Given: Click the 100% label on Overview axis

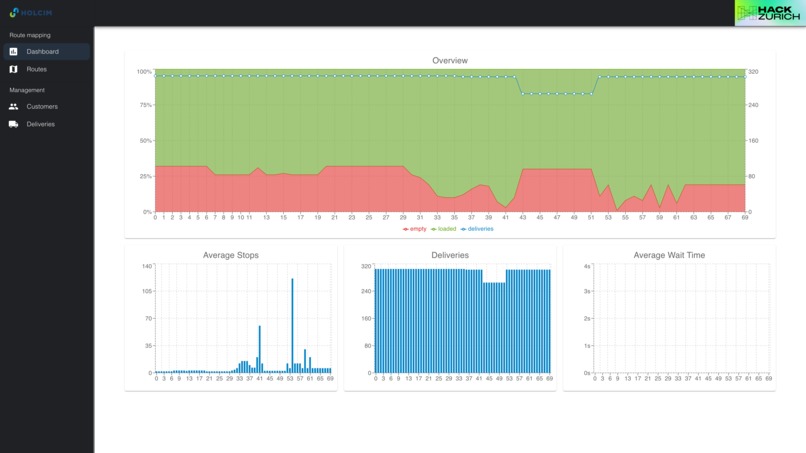Looking at the screenshot, I should 144,71.
